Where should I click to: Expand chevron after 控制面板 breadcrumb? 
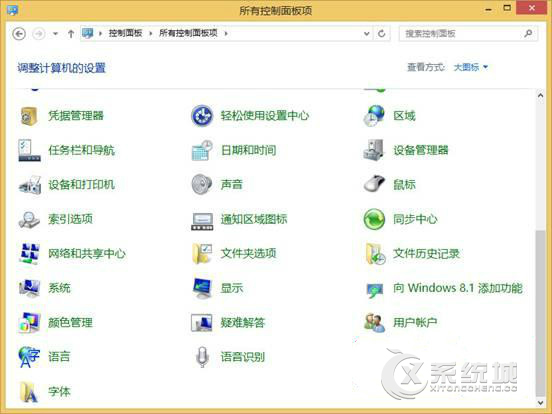pyautogui.click(x=151, y=33)
